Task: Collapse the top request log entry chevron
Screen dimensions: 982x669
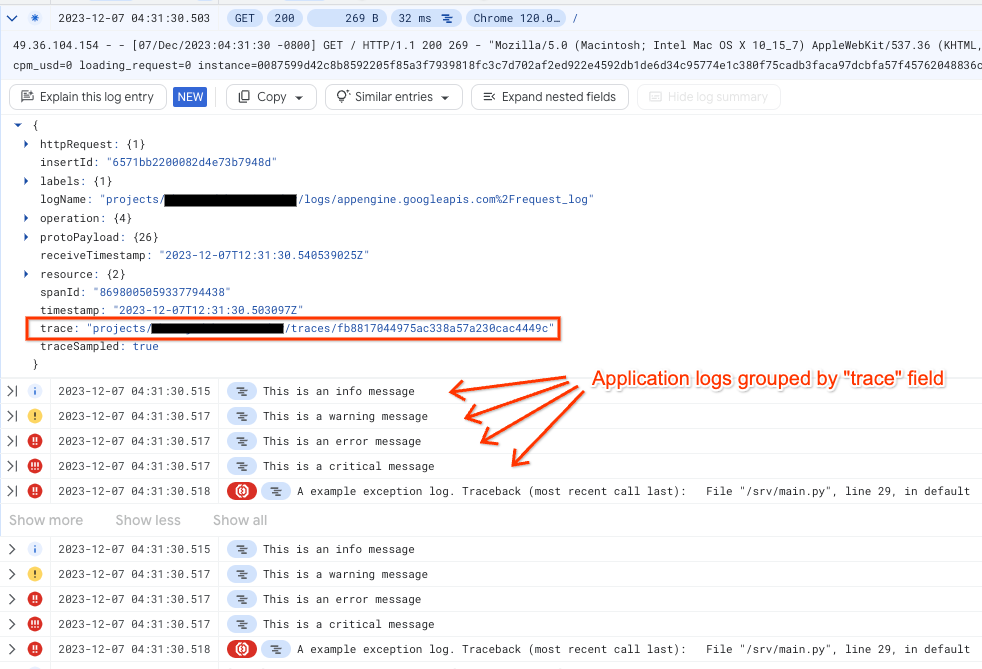Action: 12,17
